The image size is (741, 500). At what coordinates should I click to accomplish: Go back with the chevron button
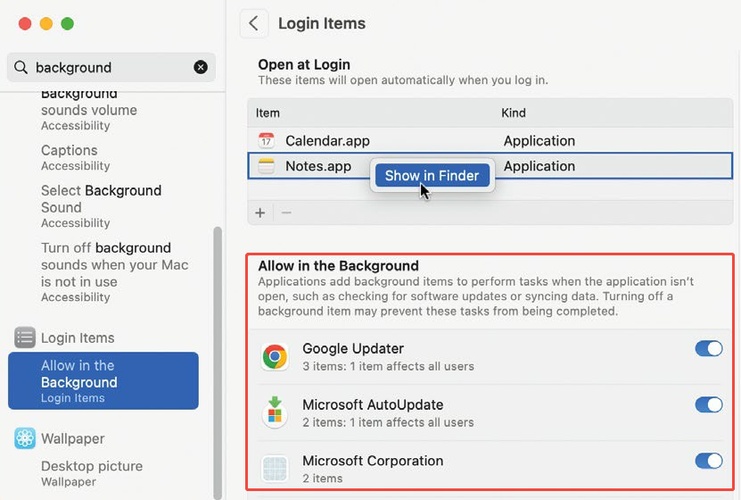click(x=254, y=23)
